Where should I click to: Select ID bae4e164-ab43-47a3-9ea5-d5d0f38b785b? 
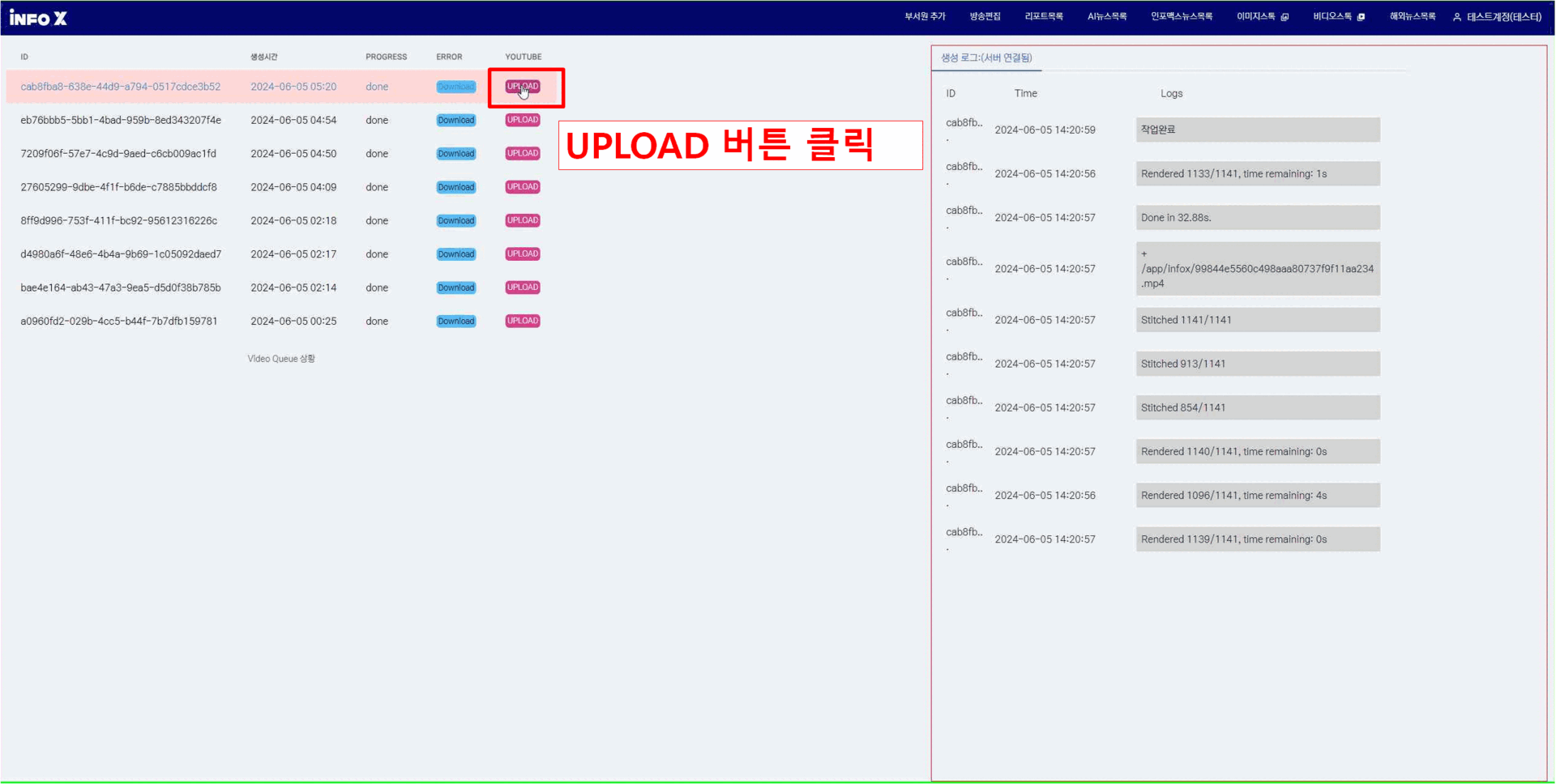(121, 288)
